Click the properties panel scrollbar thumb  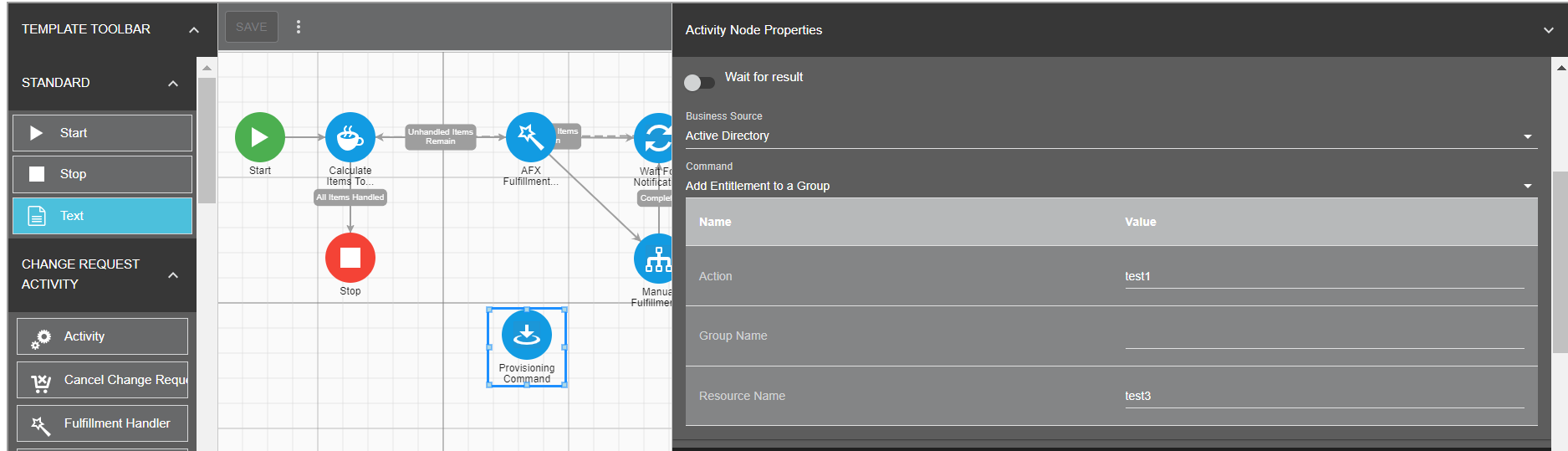pyautogui.click(x=1560, y=262)
